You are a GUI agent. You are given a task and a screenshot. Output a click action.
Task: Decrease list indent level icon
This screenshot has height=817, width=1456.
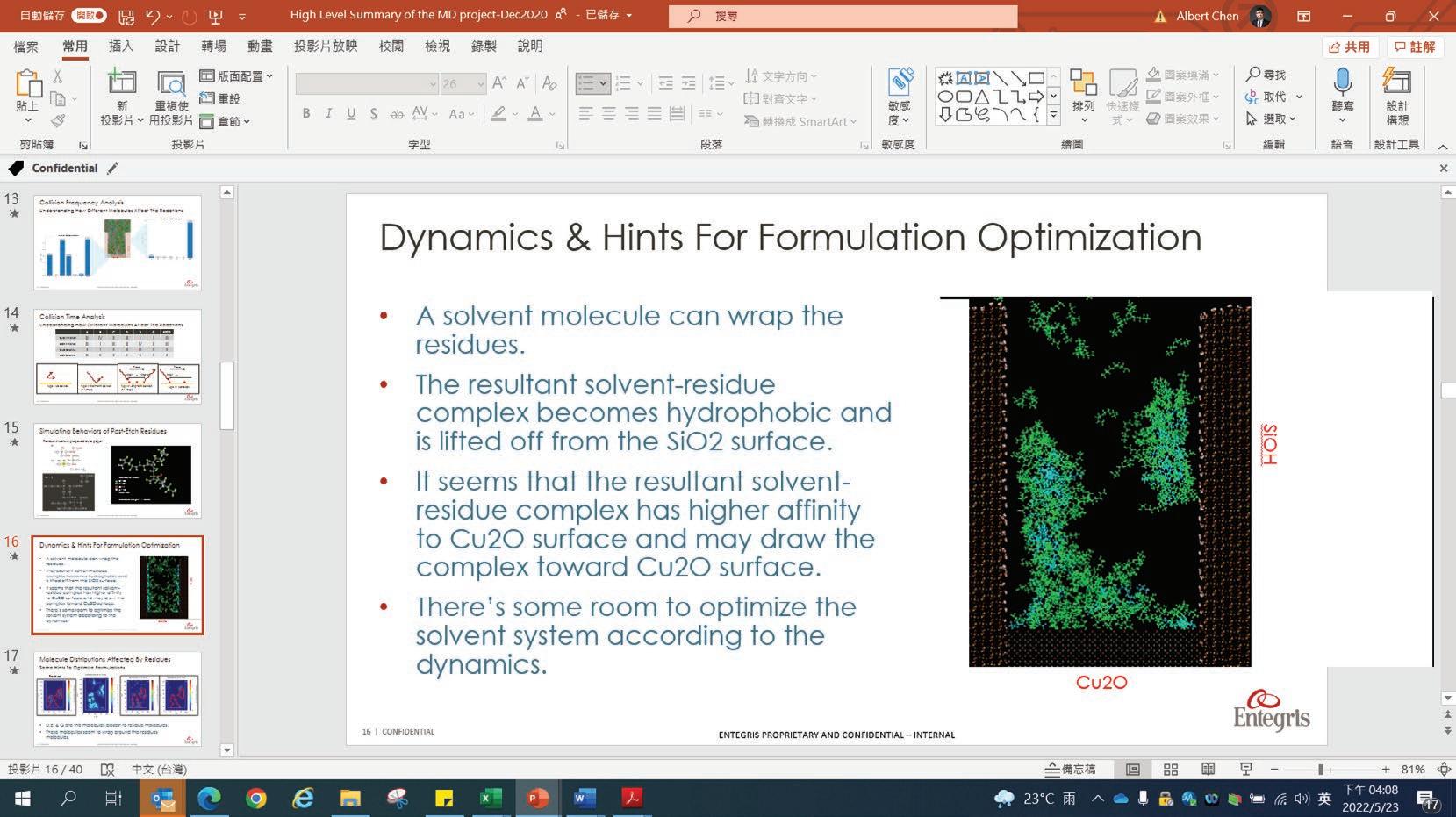pyautogui.click(x=666, y=83)
